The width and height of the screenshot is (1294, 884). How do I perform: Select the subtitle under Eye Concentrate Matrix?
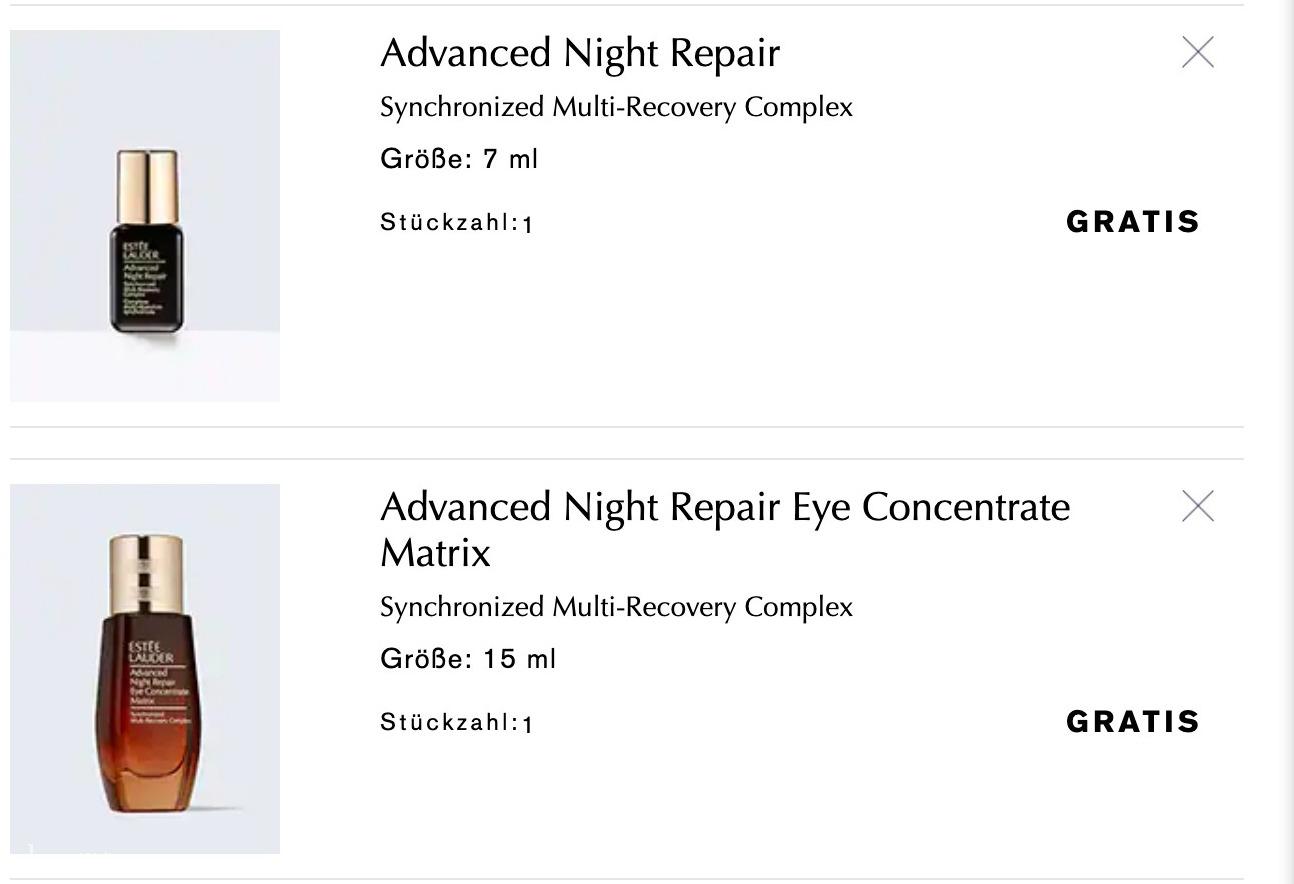point(616,607)
